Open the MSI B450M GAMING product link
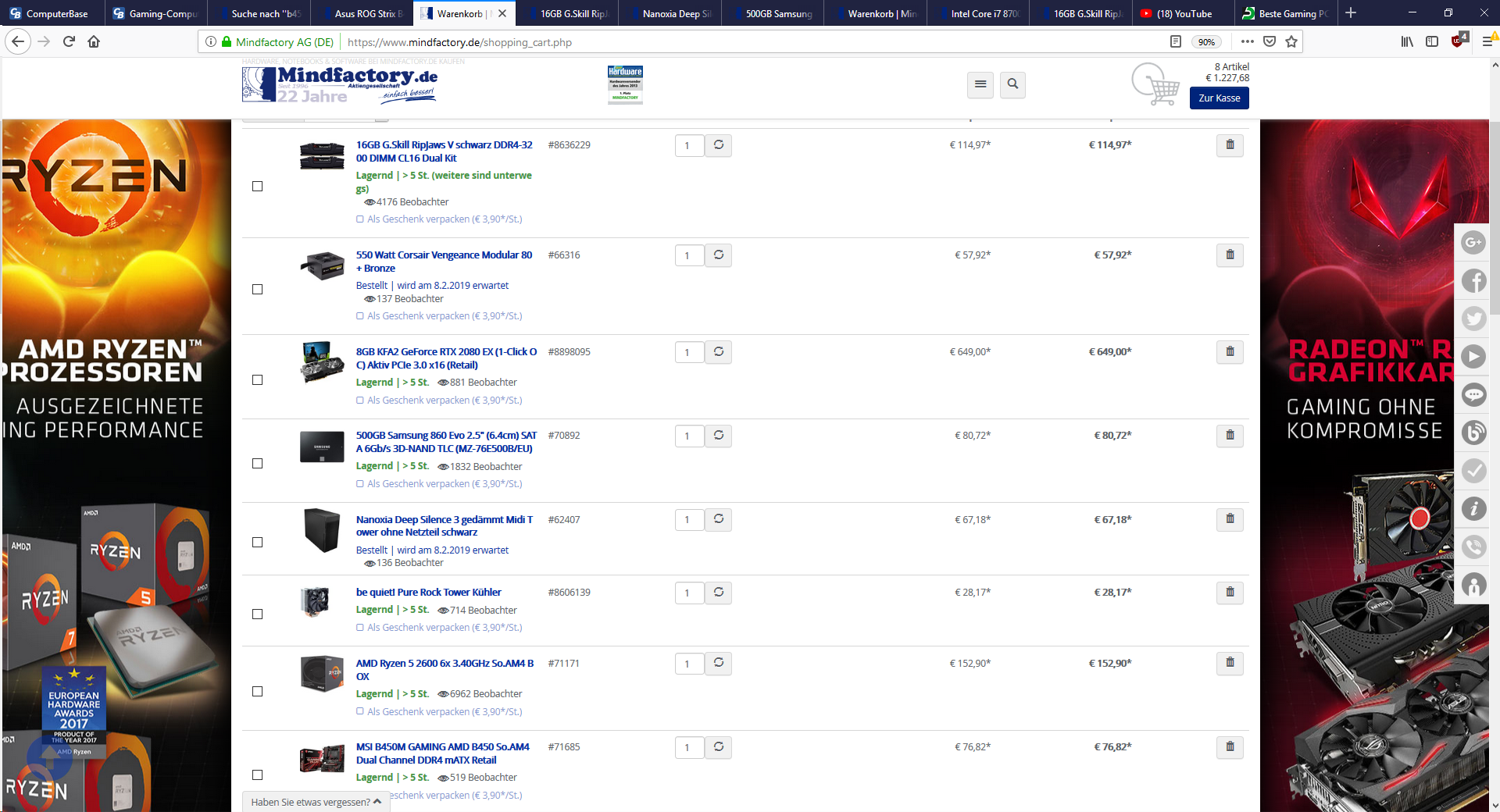This screenshot has width=1500, height=812. pos(442,753)
